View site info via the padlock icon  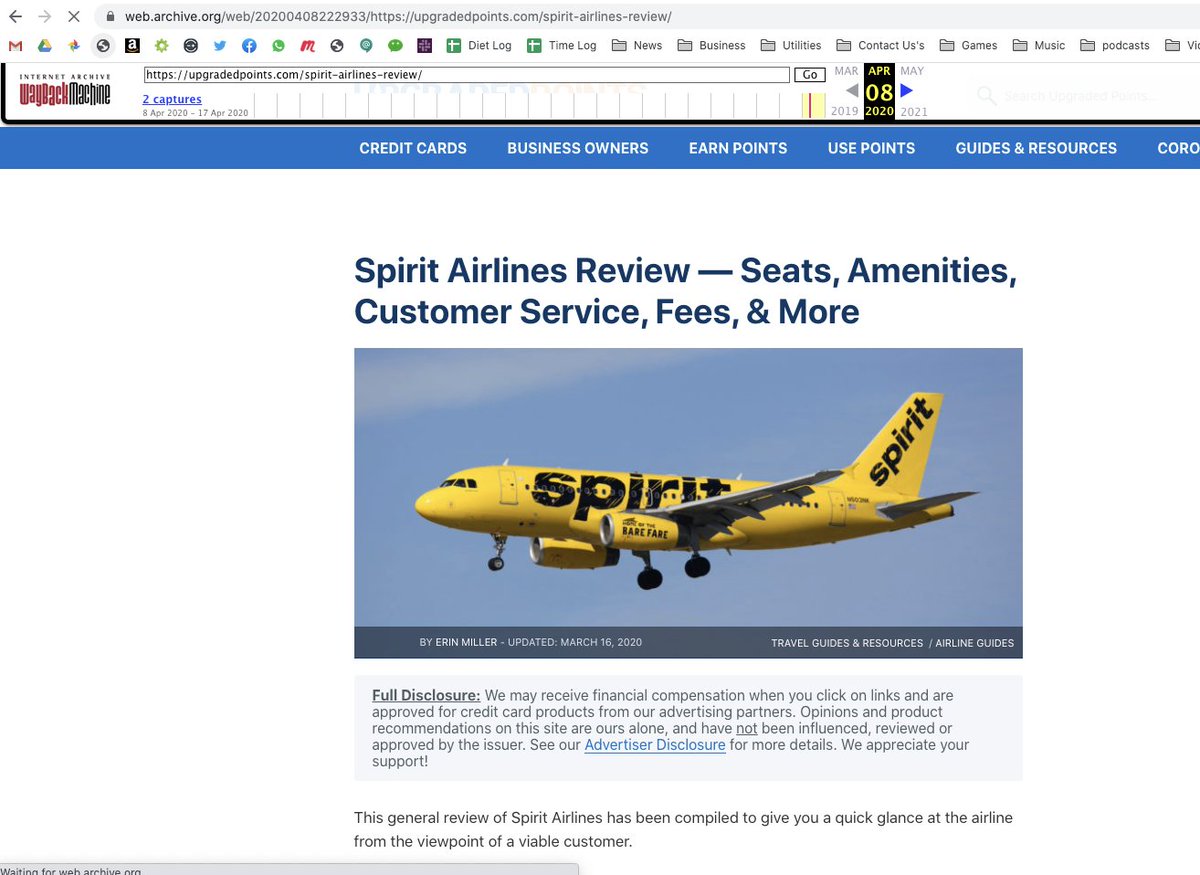(x=108, y=17)
